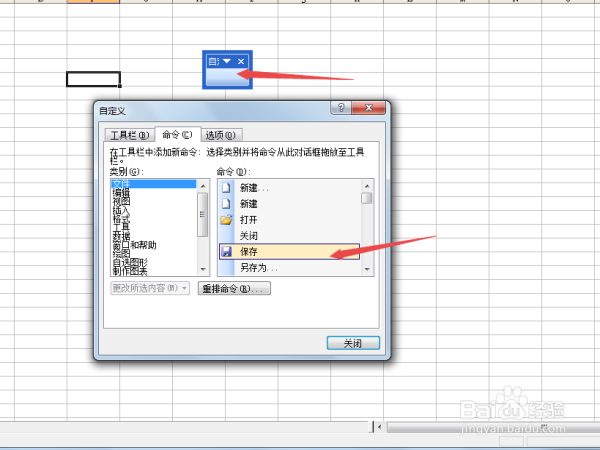Open the 选项(O) tab

(x=221, y=135)
